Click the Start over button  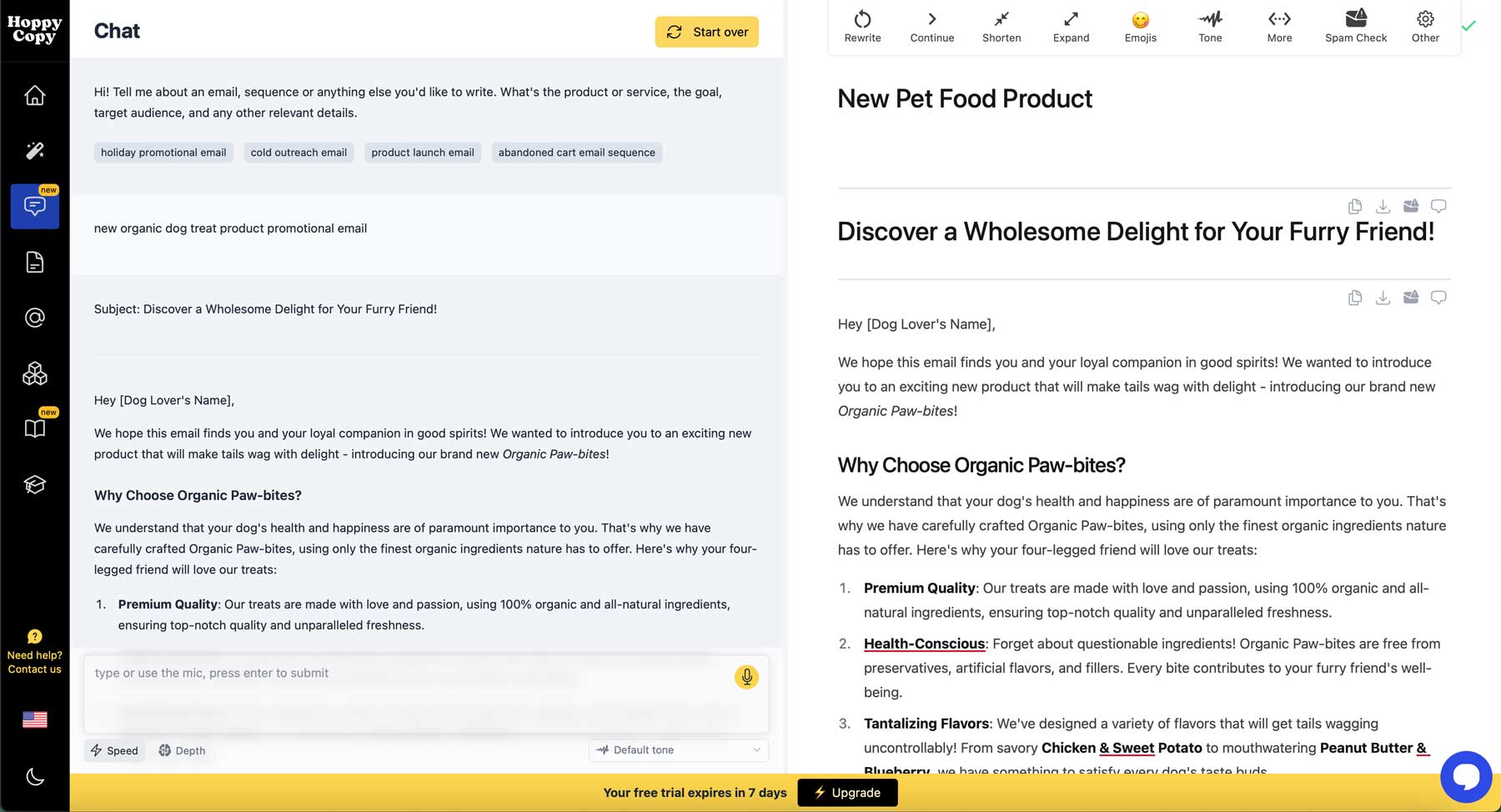706,32
